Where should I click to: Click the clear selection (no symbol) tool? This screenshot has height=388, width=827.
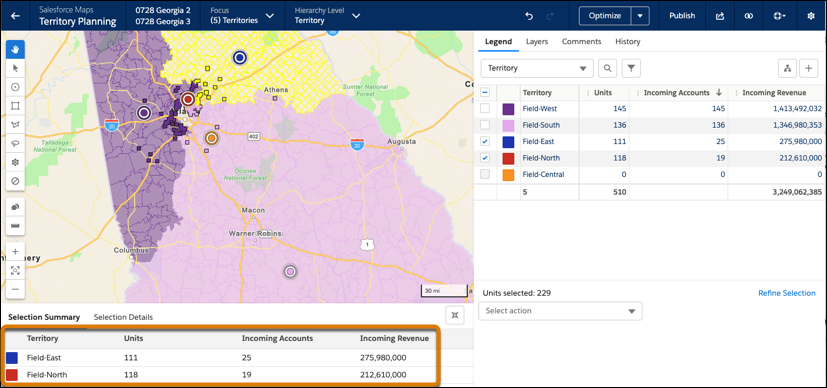(x=15, y=181)
